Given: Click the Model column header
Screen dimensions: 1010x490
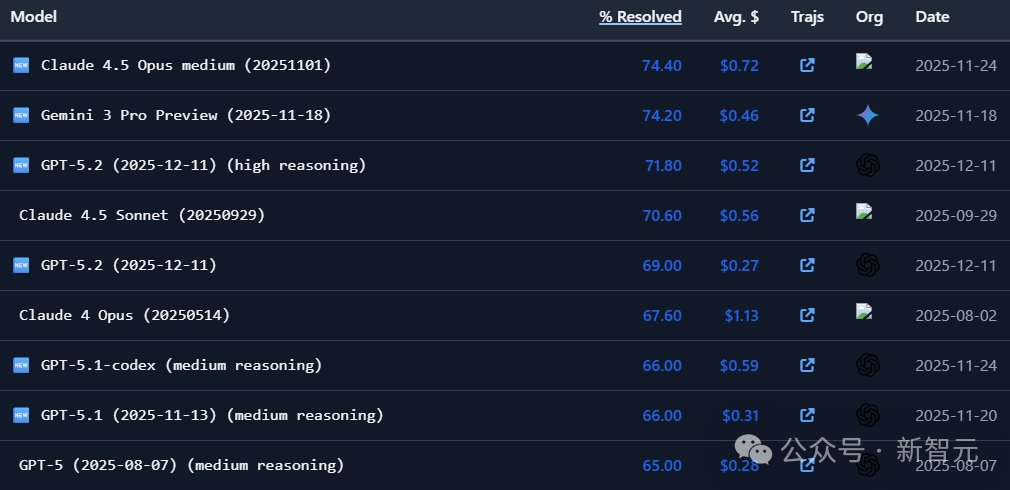Looking at the screenshot, I should coord(33,17).
